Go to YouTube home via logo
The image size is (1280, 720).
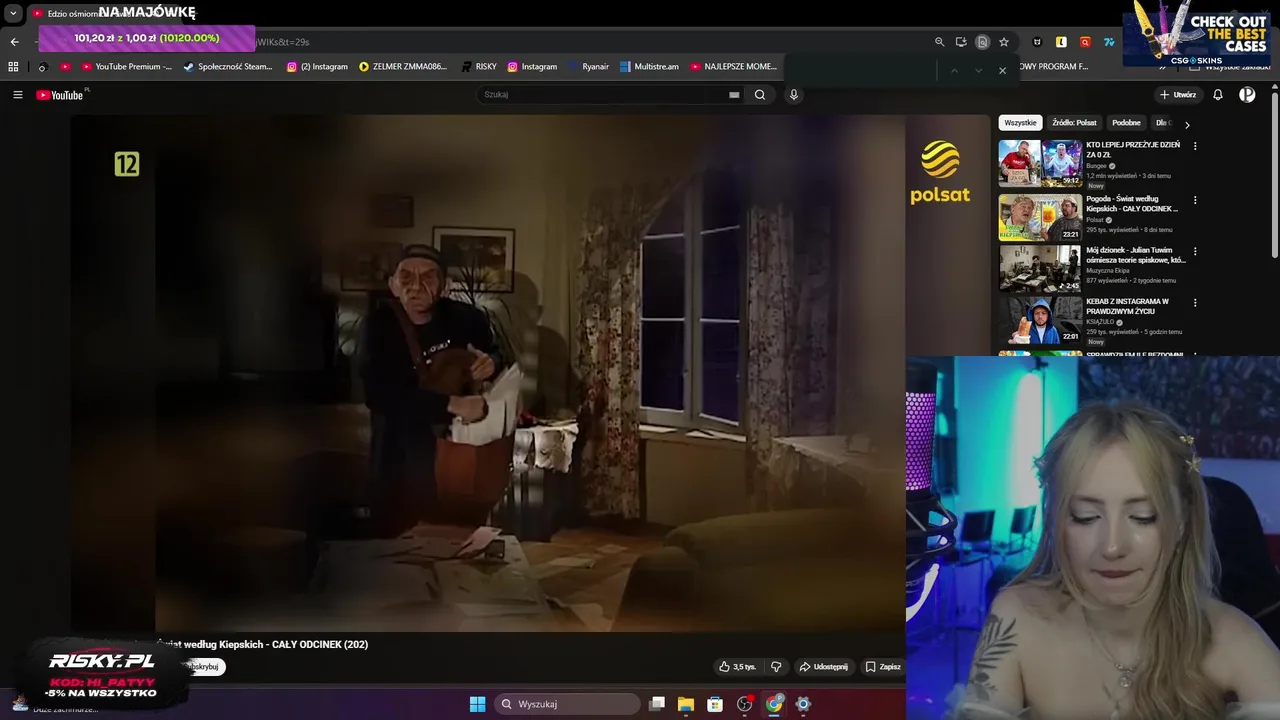pos(60,95)
